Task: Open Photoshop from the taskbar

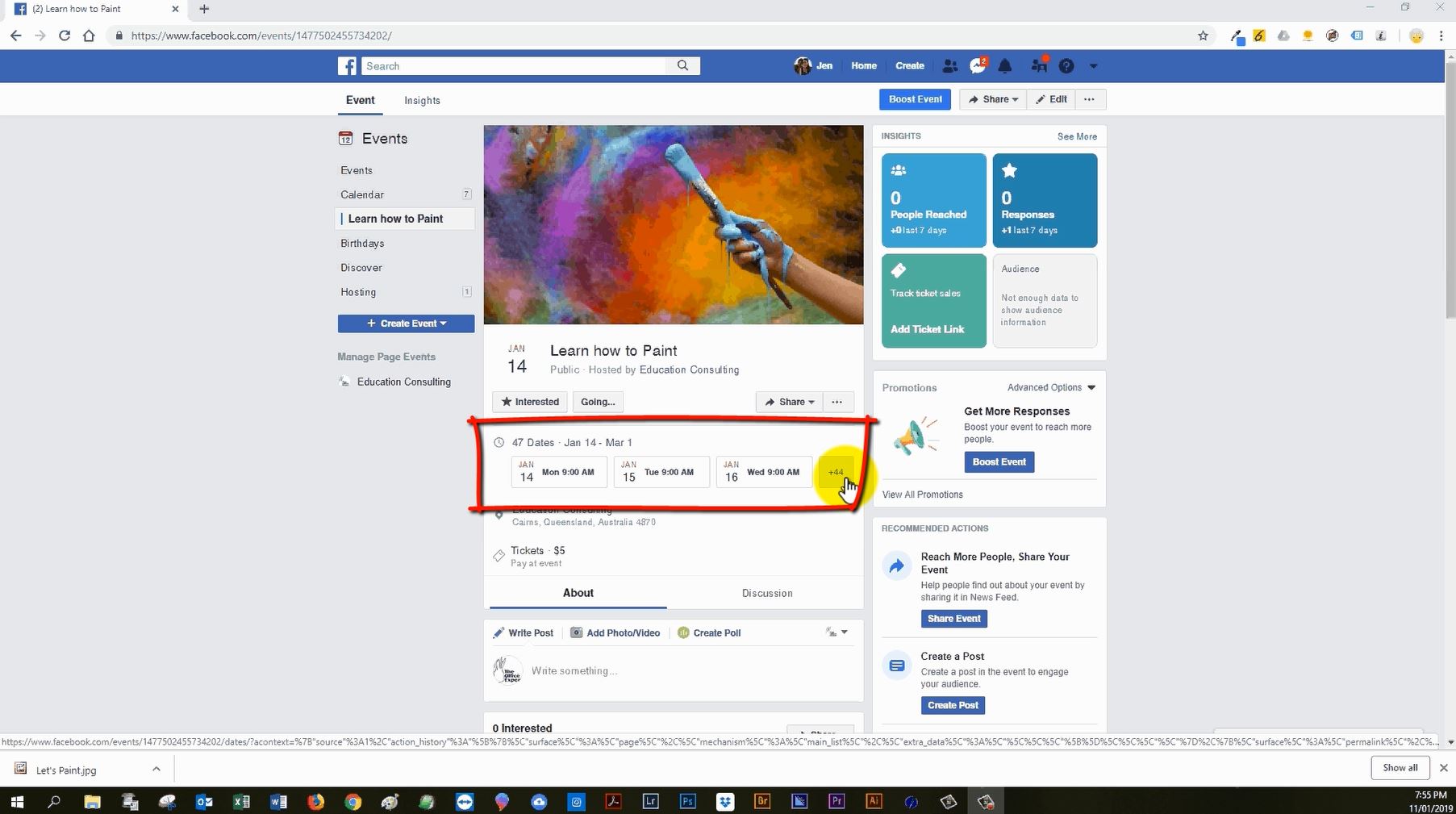Action: click(688, 801)
